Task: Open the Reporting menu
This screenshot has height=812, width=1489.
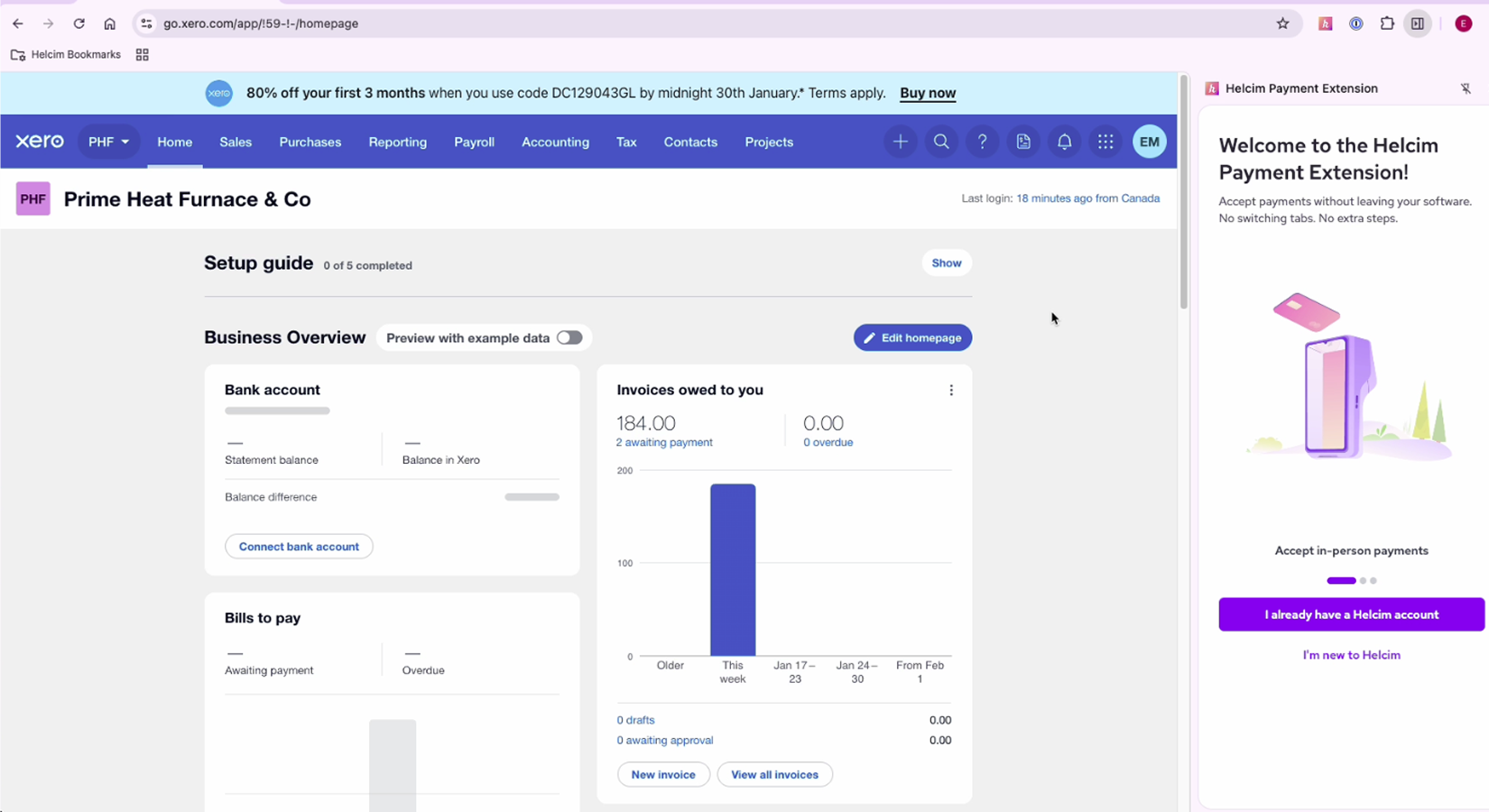Action: coord(397,142)
